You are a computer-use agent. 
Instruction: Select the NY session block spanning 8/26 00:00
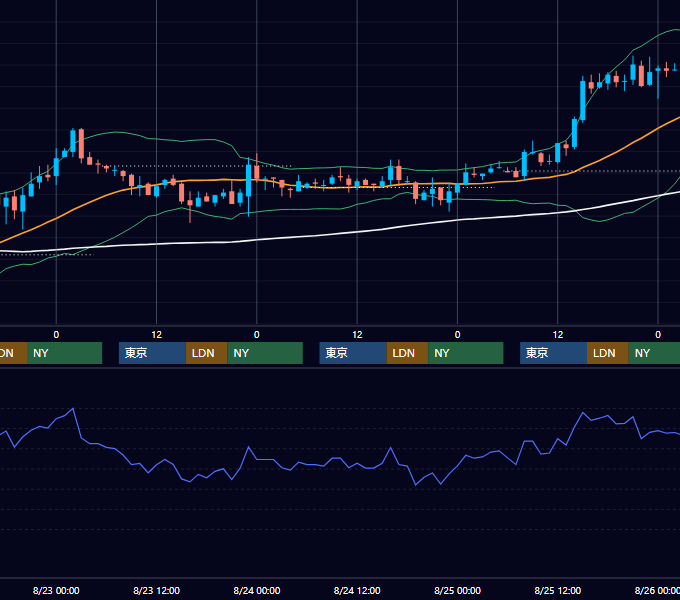pos(654,353)
